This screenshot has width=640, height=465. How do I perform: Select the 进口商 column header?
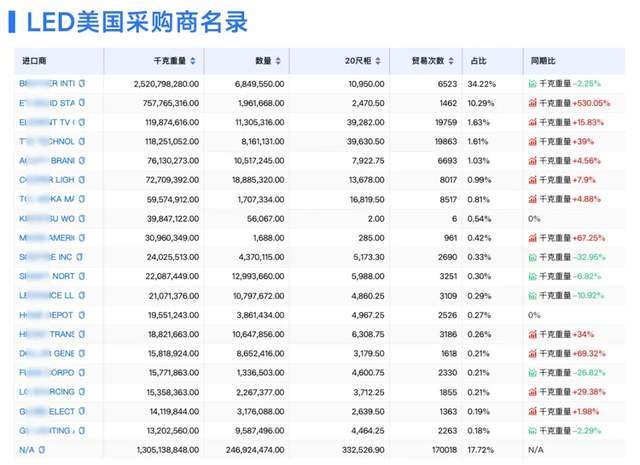point(34,61)
